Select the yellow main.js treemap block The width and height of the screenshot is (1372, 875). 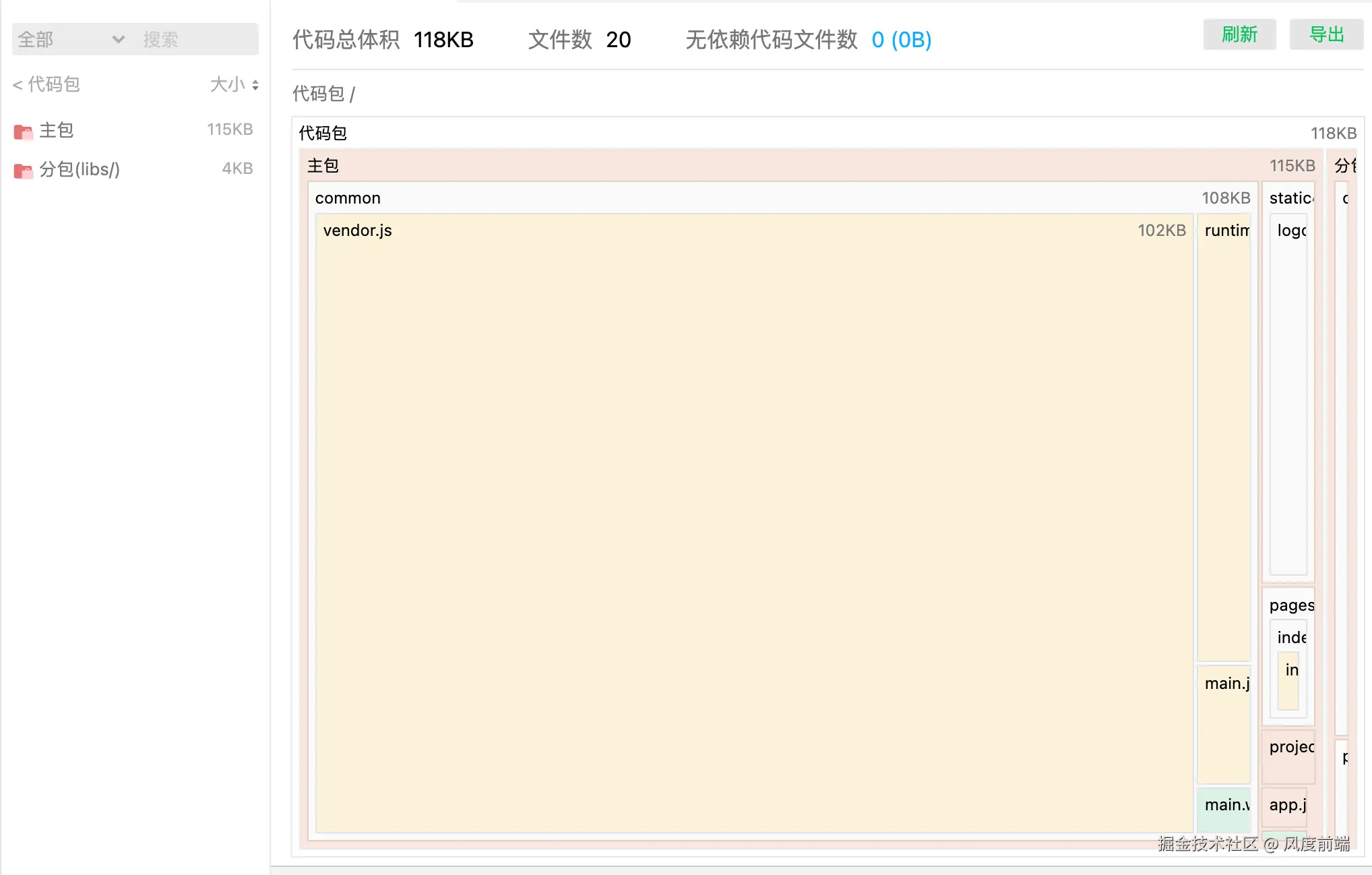1223,725
